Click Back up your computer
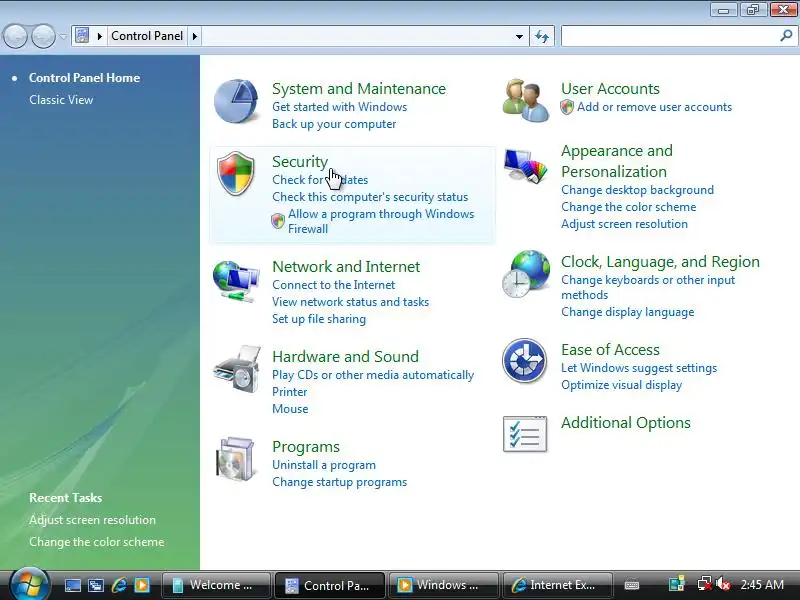This screenshot has height=600, width=800. point(334,124)
